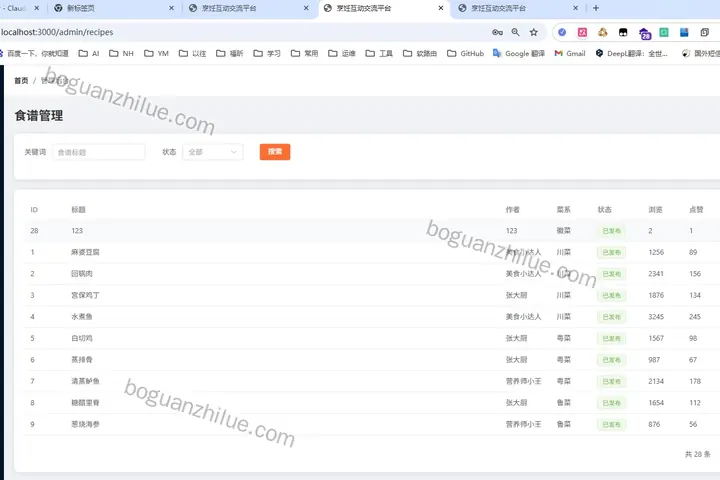The height and width of the screenshot is (480, 720).
Task: Select the 麻婆豆腐 recipe title
Action: click(85, 252)
